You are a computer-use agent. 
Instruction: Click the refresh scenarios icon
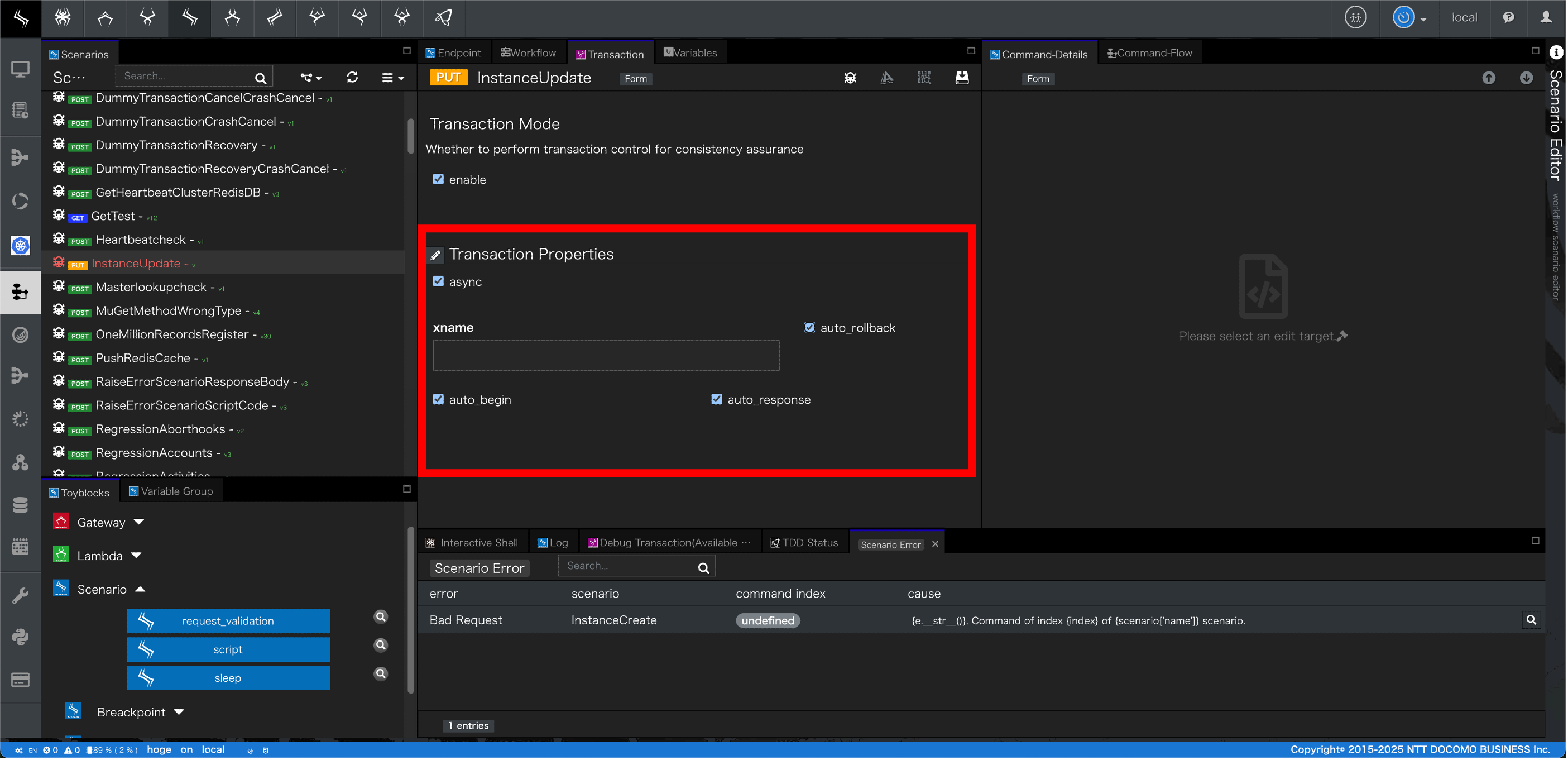(352, 77)
